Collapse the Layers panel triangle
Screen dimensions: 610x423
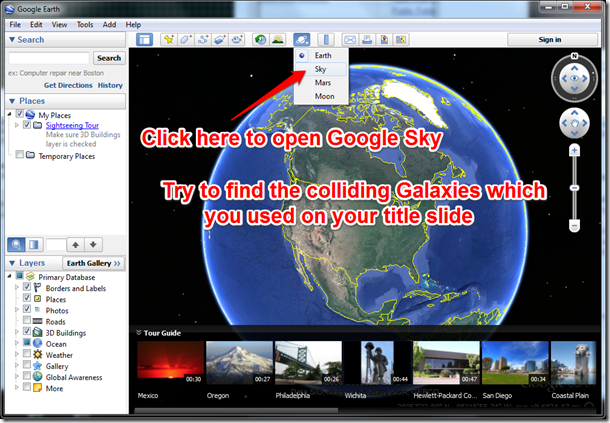[x=12, y=263]
